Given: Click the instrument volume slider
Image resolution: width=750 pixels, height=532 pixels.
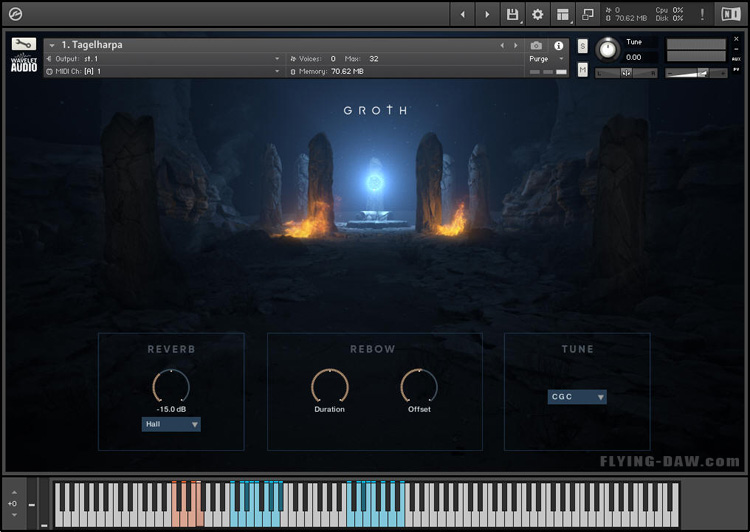Looking at the screenshot, I should [x=696, y=73].
